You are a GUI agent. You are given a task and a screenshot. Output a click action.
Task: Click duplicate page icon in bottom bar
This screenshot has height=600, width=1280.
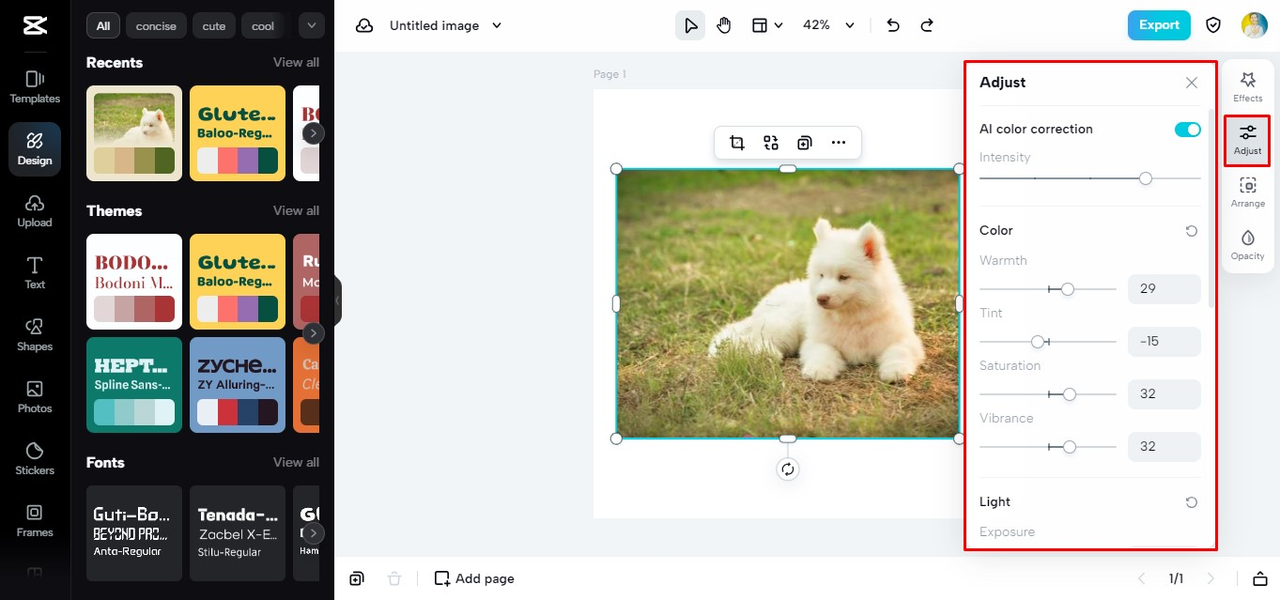(x=357, y=578)
